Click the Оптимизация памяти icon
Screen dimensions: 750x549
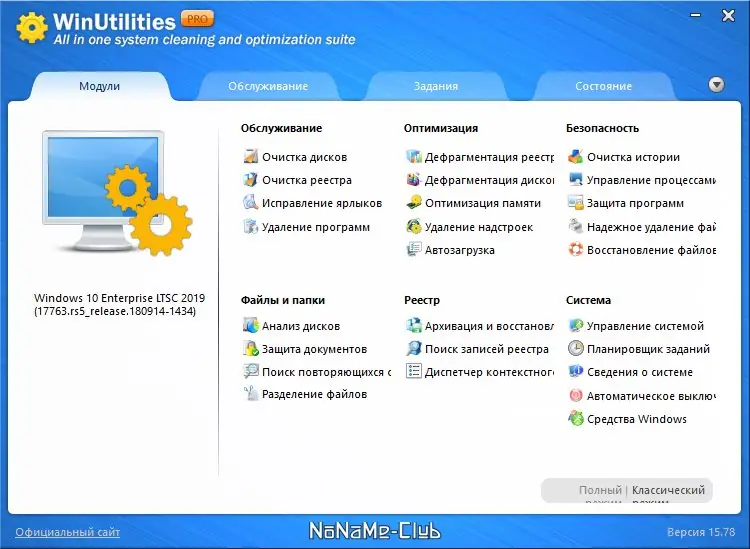(413, 202)
